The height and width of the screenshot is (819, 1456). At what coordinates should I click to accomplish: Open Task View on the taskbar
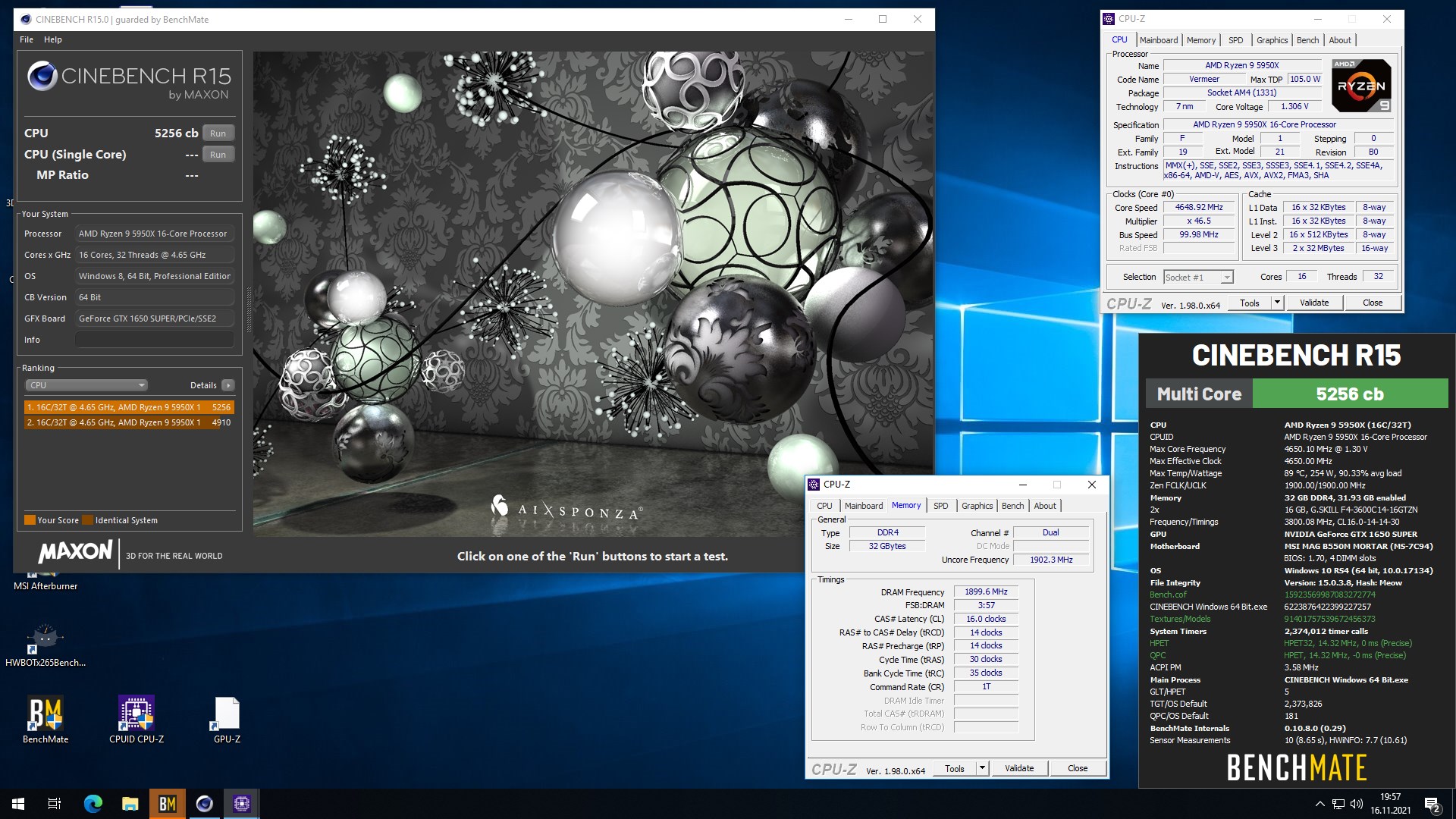[x=55, y=804]
